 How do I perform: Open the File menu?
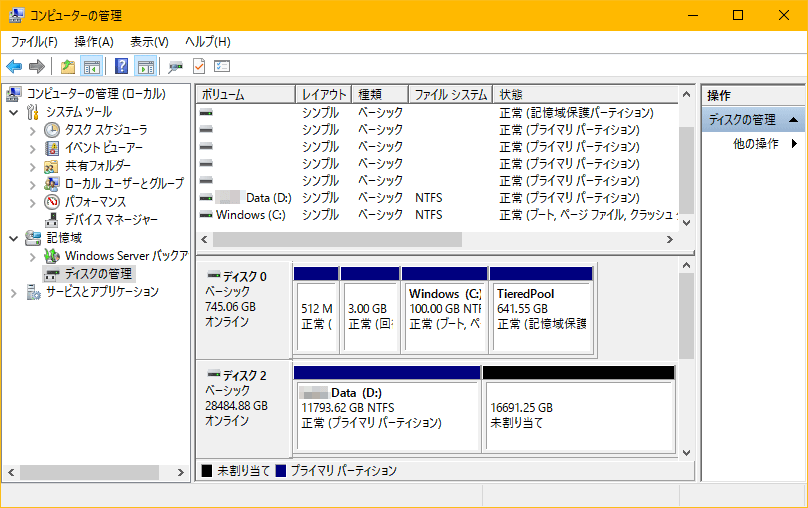34,42
